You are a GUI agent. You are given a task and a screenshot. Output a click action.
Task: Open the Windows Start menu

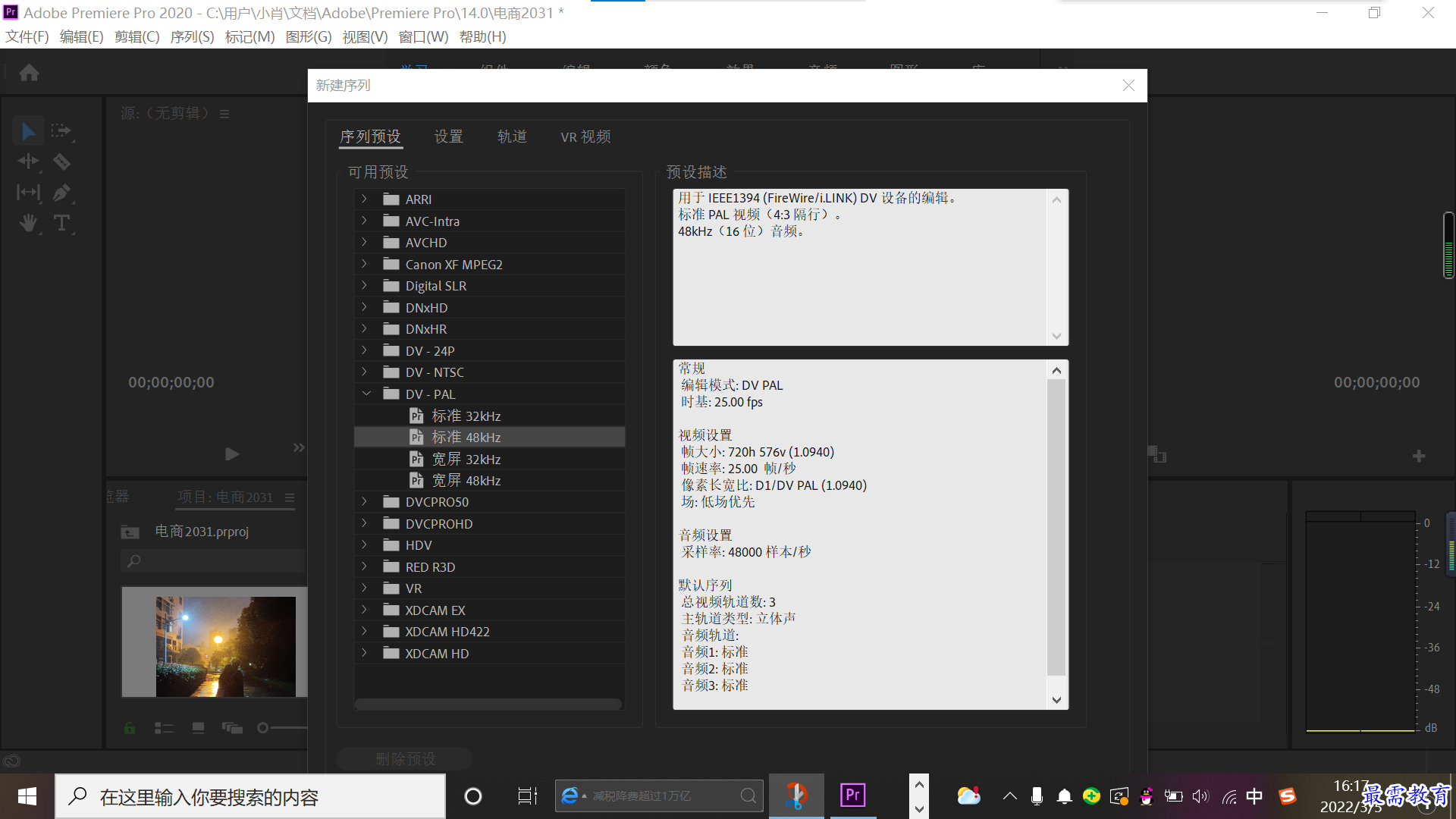click(x=27, y=796)
